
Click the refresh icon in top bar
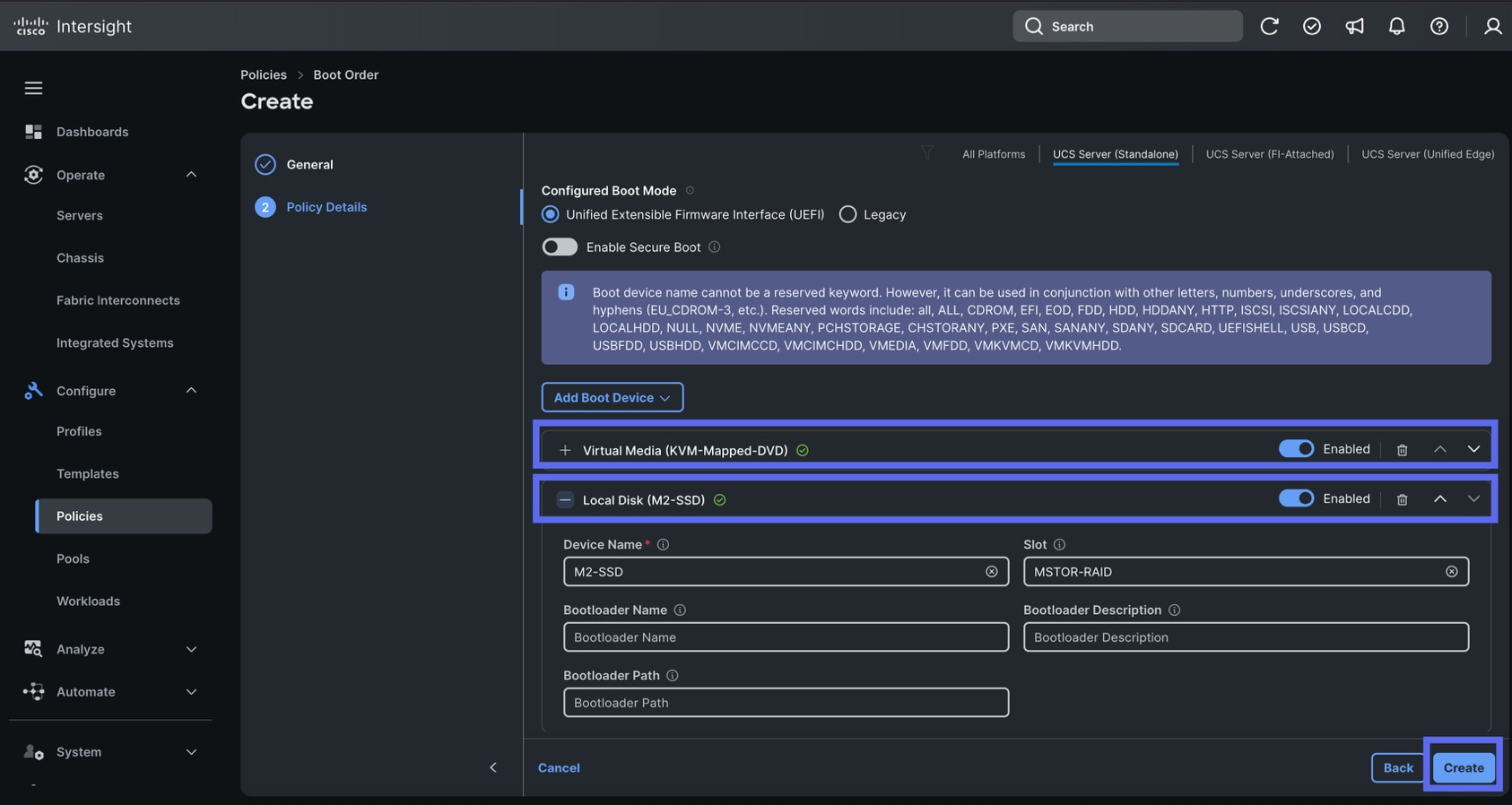pyautogui.click(x=1269, y=26)
